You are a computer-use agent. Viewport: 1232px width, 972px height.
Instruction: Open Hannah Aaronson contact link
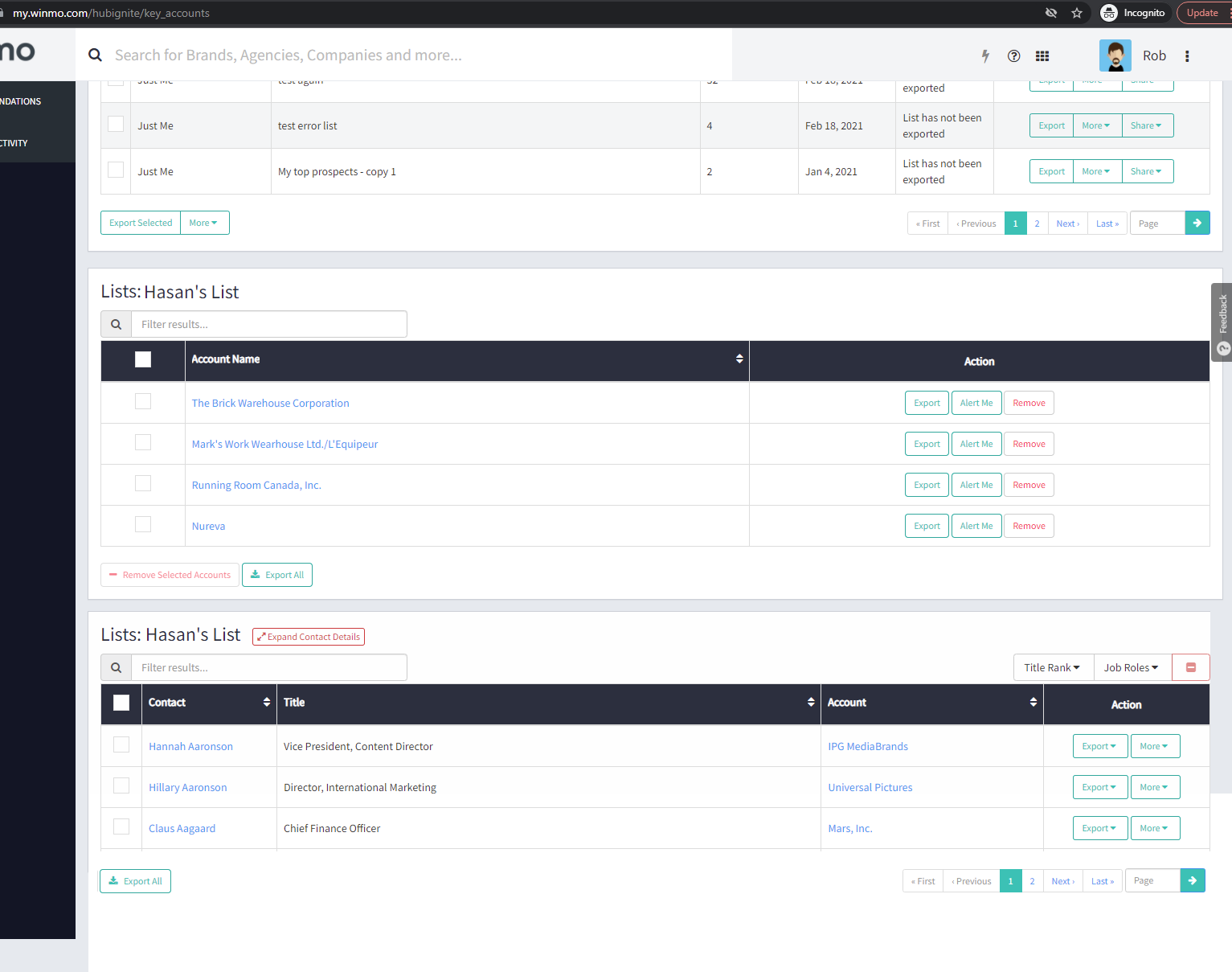(190, 746)
